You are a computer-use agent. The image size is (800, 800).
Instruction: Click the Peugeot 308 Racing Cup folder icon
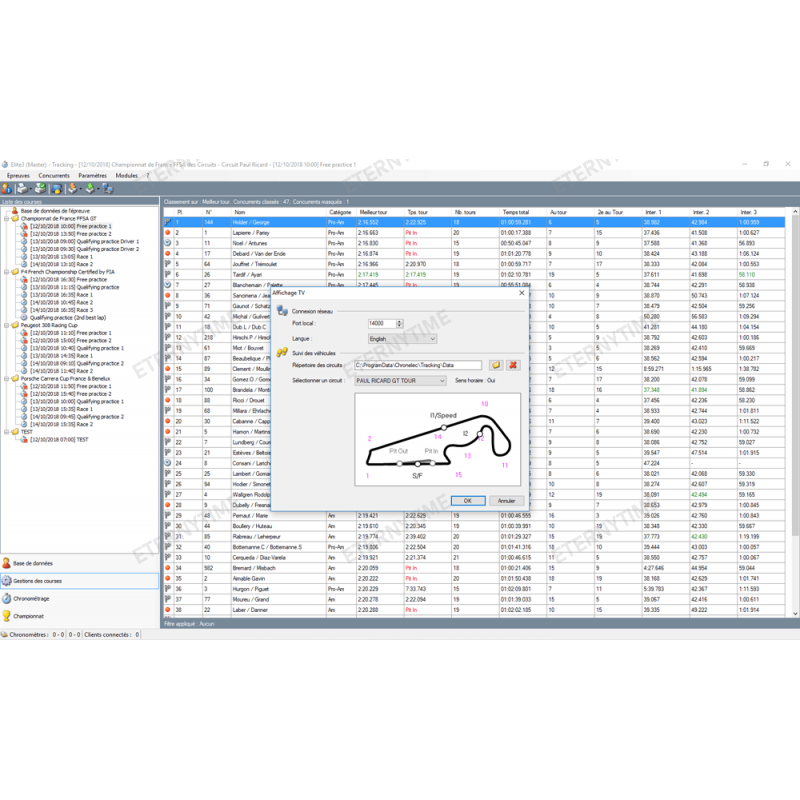[x=15, y=325]
